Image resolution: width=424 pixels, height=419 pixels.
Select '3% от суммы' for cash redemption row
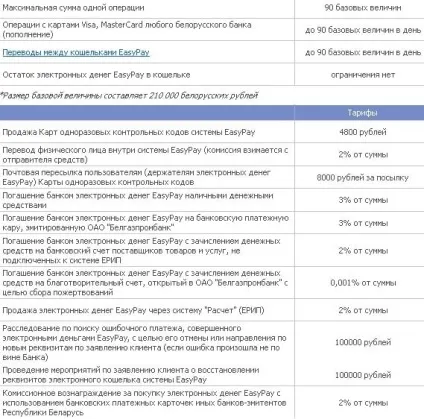pyautogui.click(x=363, y=200)
